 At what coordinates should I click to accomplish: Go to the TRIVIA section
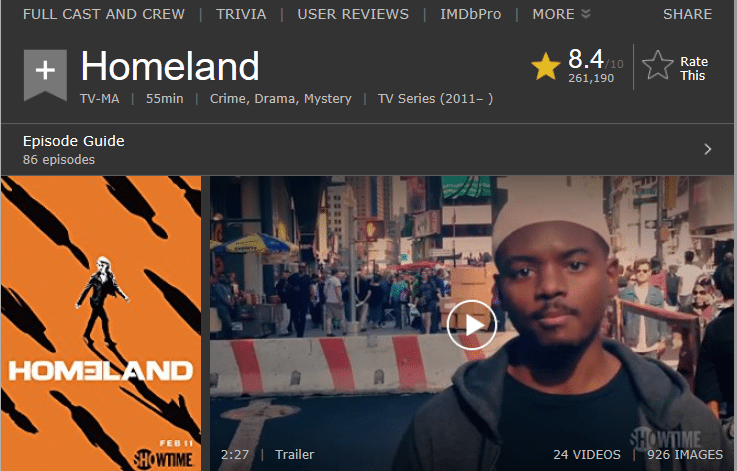(241, 14)
